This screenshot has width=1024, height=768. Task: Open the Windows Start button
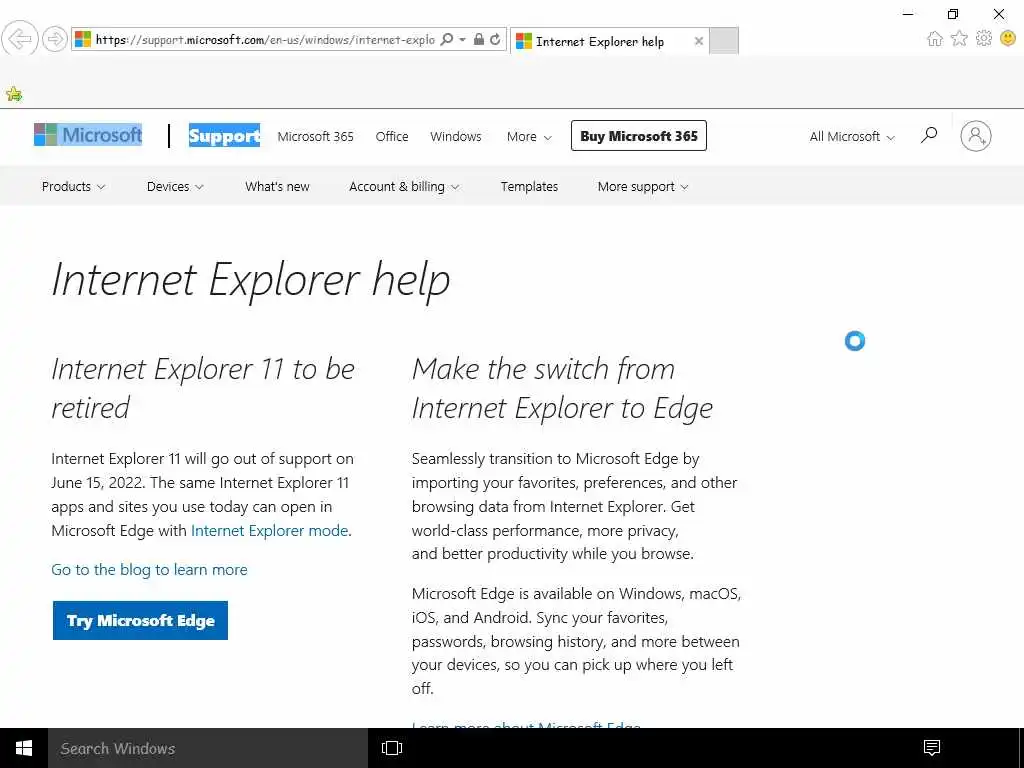point(24,748)
